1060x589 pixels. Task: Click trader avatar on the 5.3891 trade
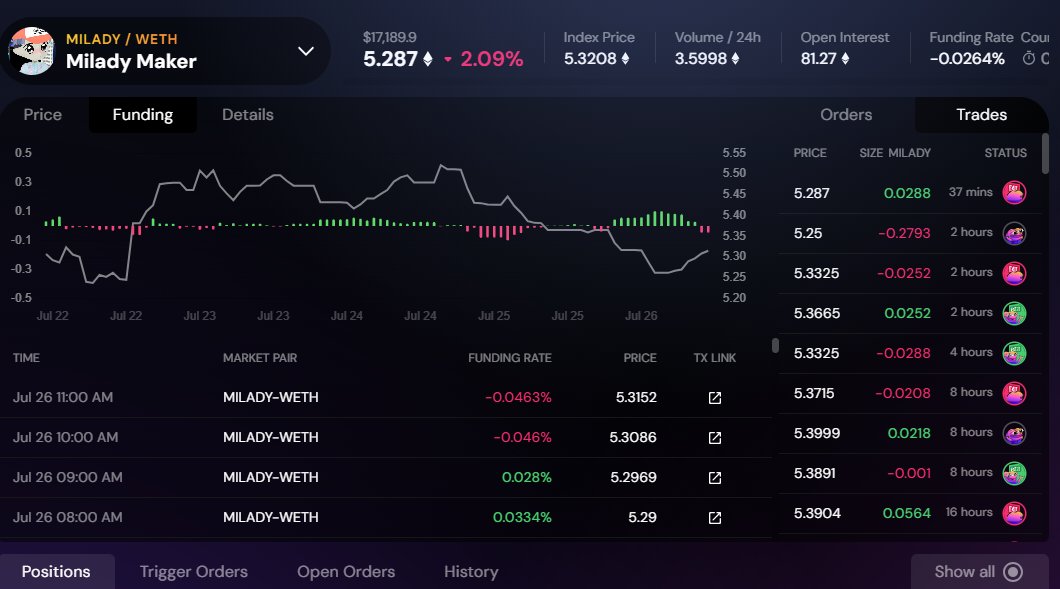pos(1014,473)
